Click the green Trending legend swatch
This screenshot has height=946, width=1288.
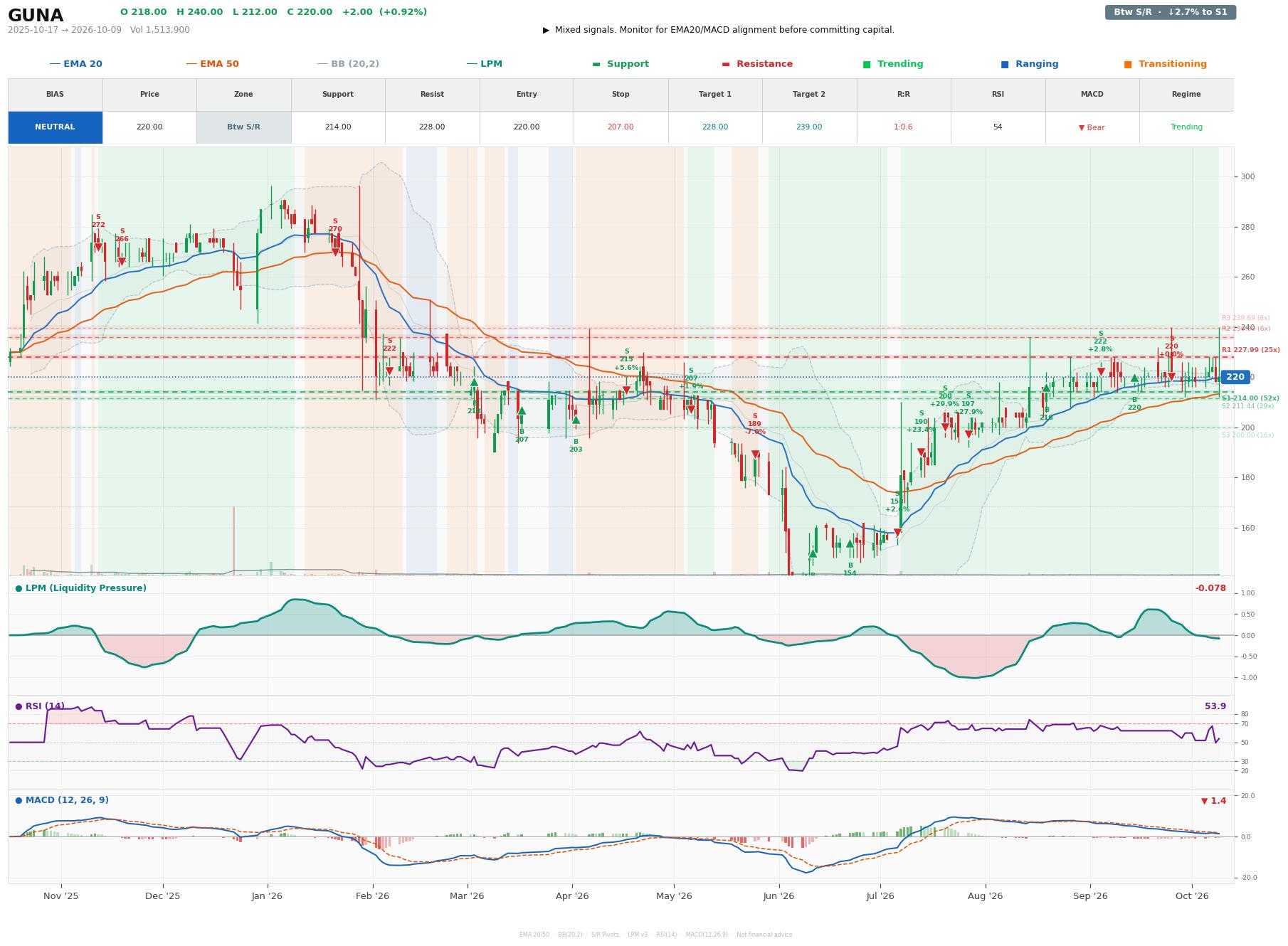(867, 64)
